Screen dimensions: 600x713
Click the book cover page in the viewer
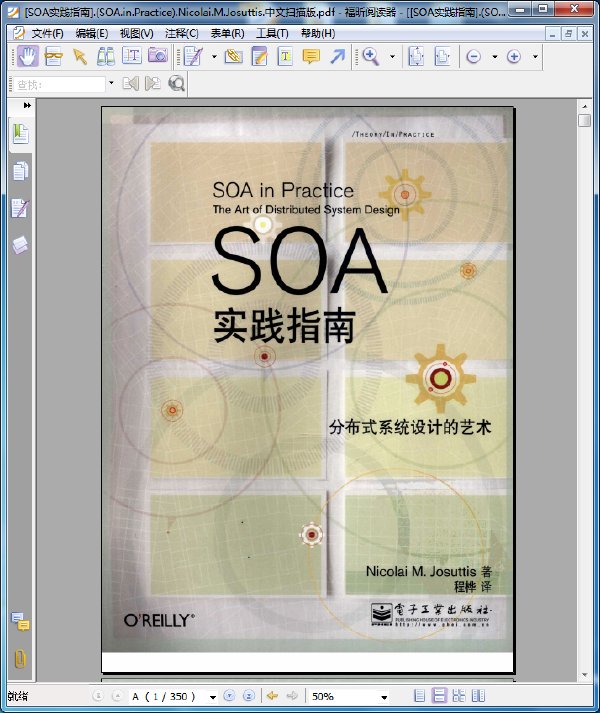308,389
